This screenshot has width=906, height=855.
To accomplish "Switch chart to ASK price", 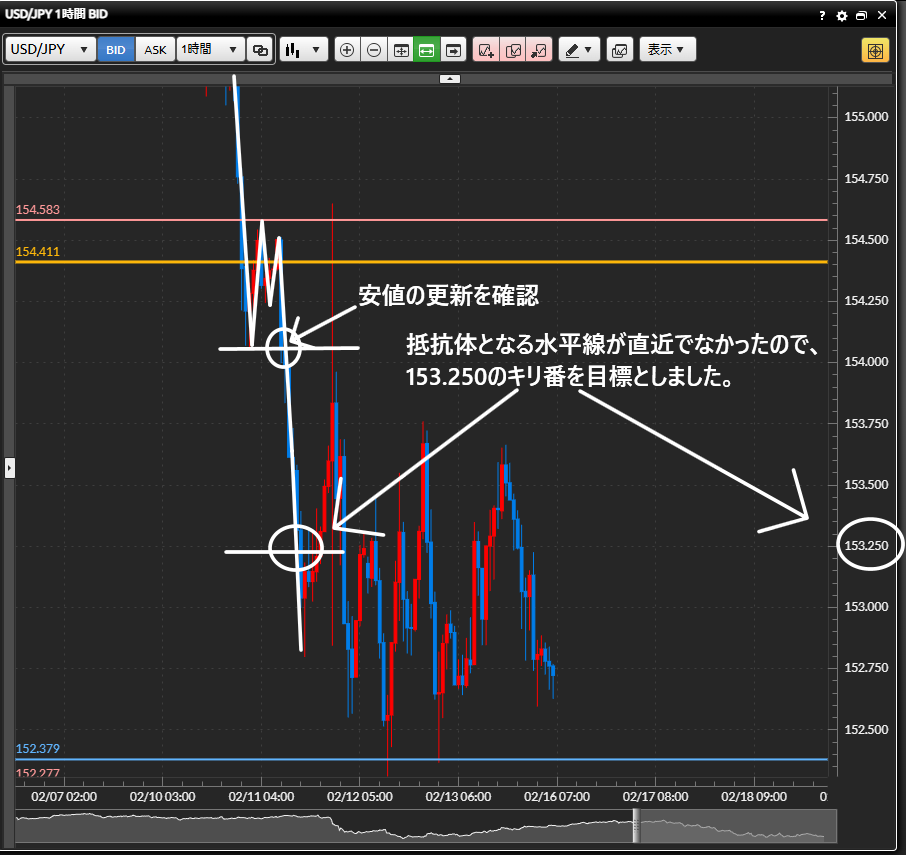I will coord(155,50).
